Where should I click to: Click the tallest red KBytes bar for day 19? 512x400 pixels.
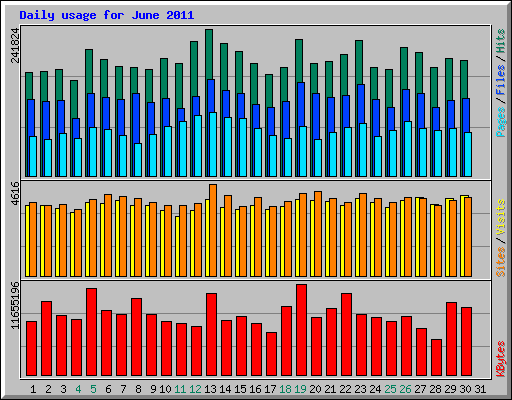(x=301, y=330)
